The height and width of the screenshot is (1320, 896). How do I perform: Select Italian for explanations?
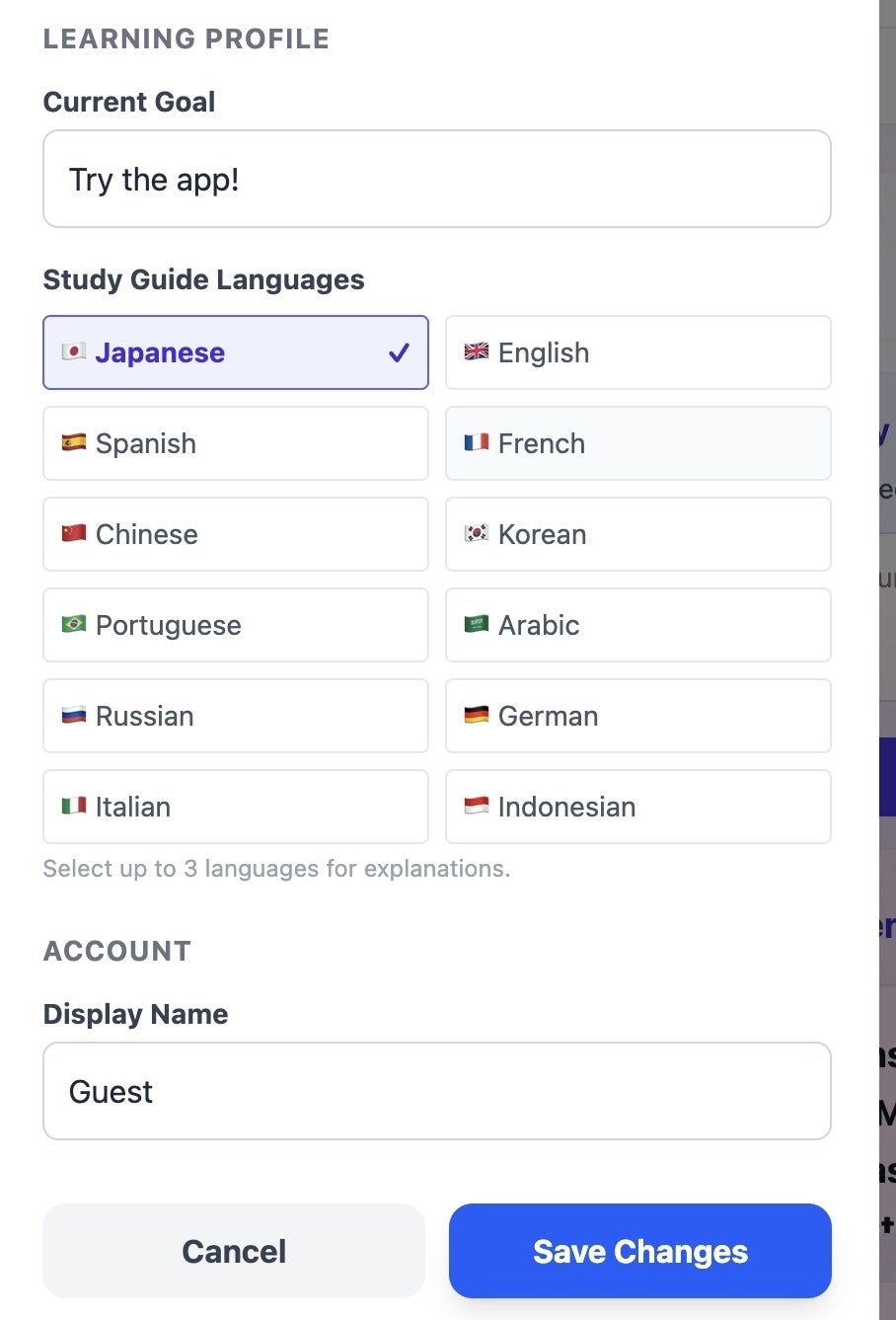(235, 807)
